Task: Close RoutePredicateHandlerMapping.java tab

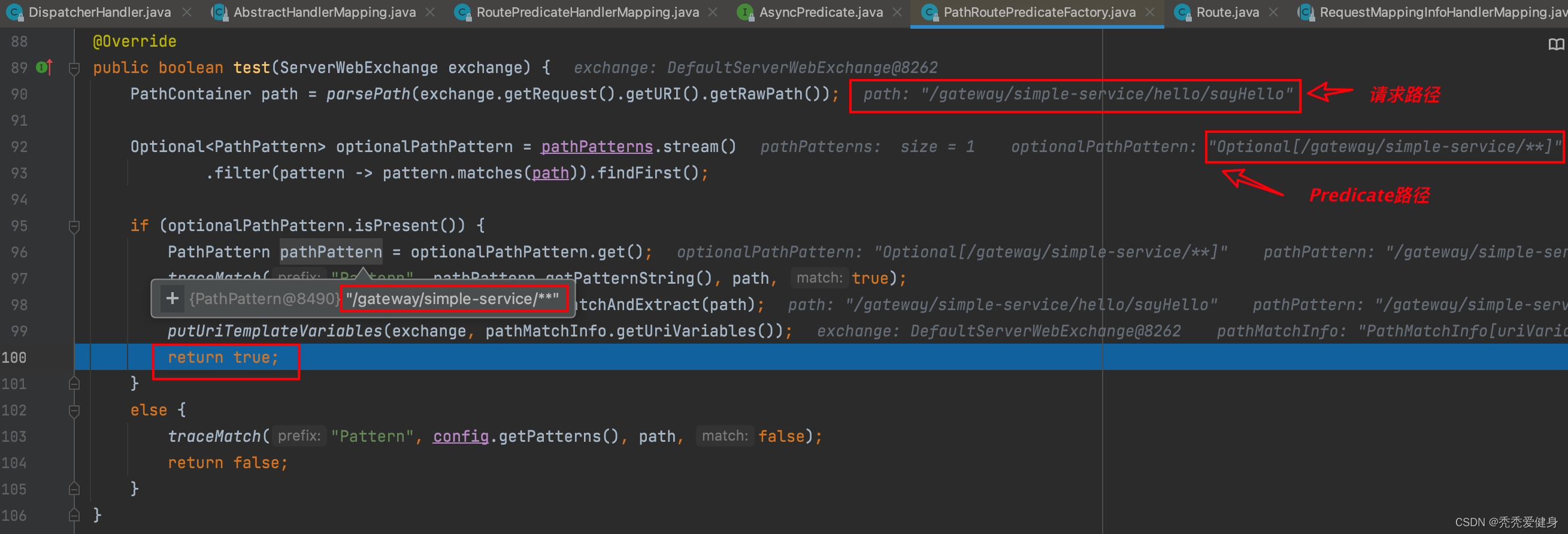Action: (713, 12)
